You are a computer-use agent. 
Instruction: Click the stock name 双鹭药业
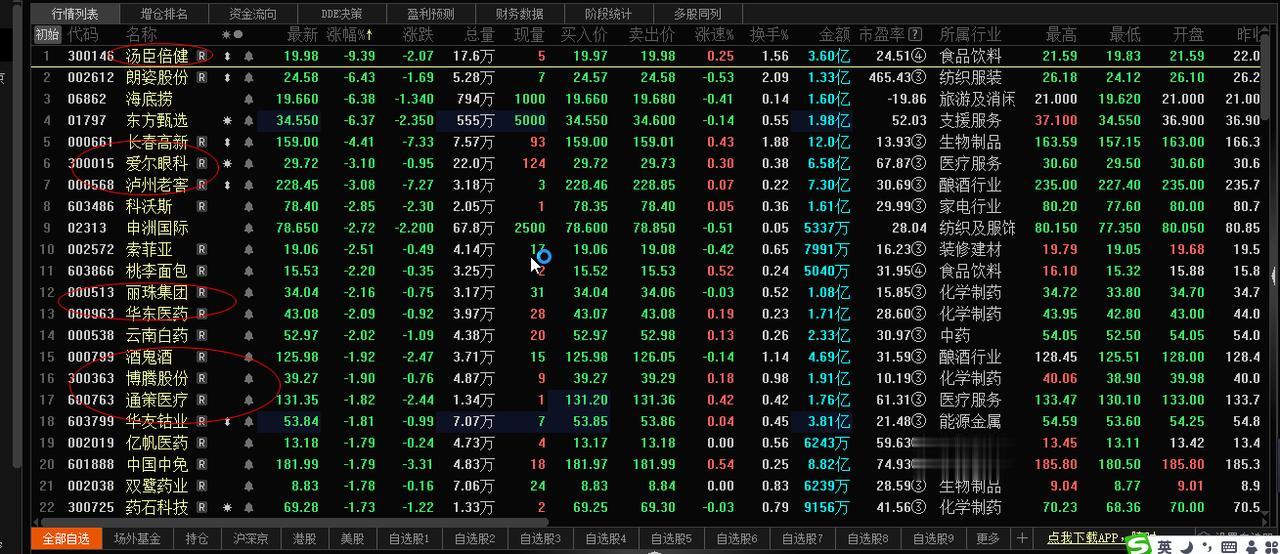(157, 486)
